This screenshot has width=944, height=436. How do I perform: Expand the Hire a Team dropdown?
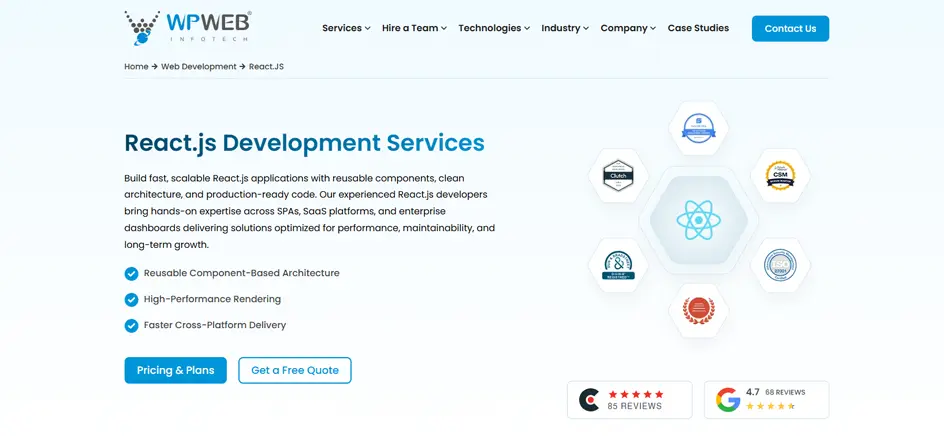414,28
